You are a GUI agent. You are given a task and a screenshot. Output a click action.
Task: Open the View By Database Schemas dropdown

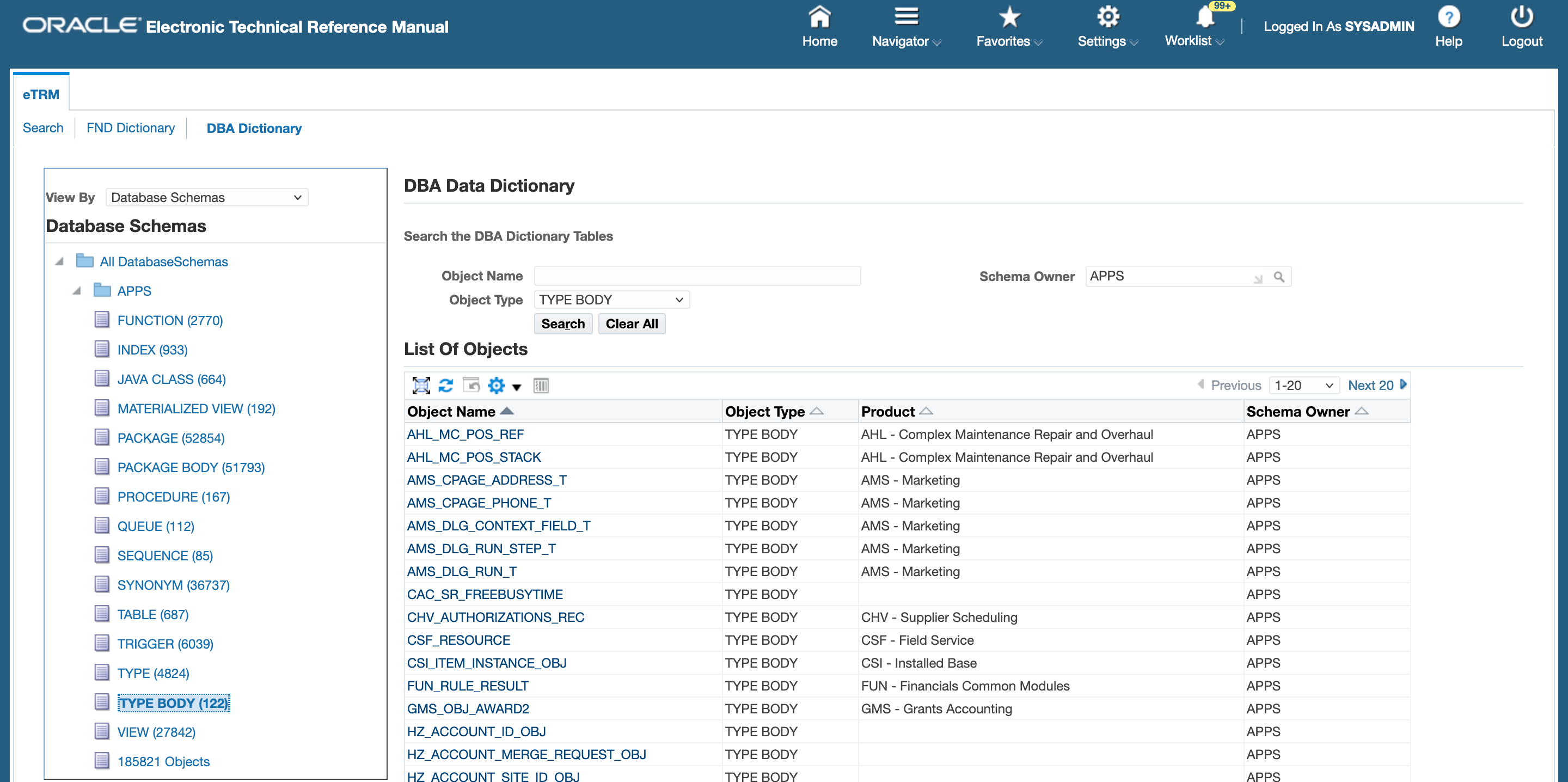(207, 197)
